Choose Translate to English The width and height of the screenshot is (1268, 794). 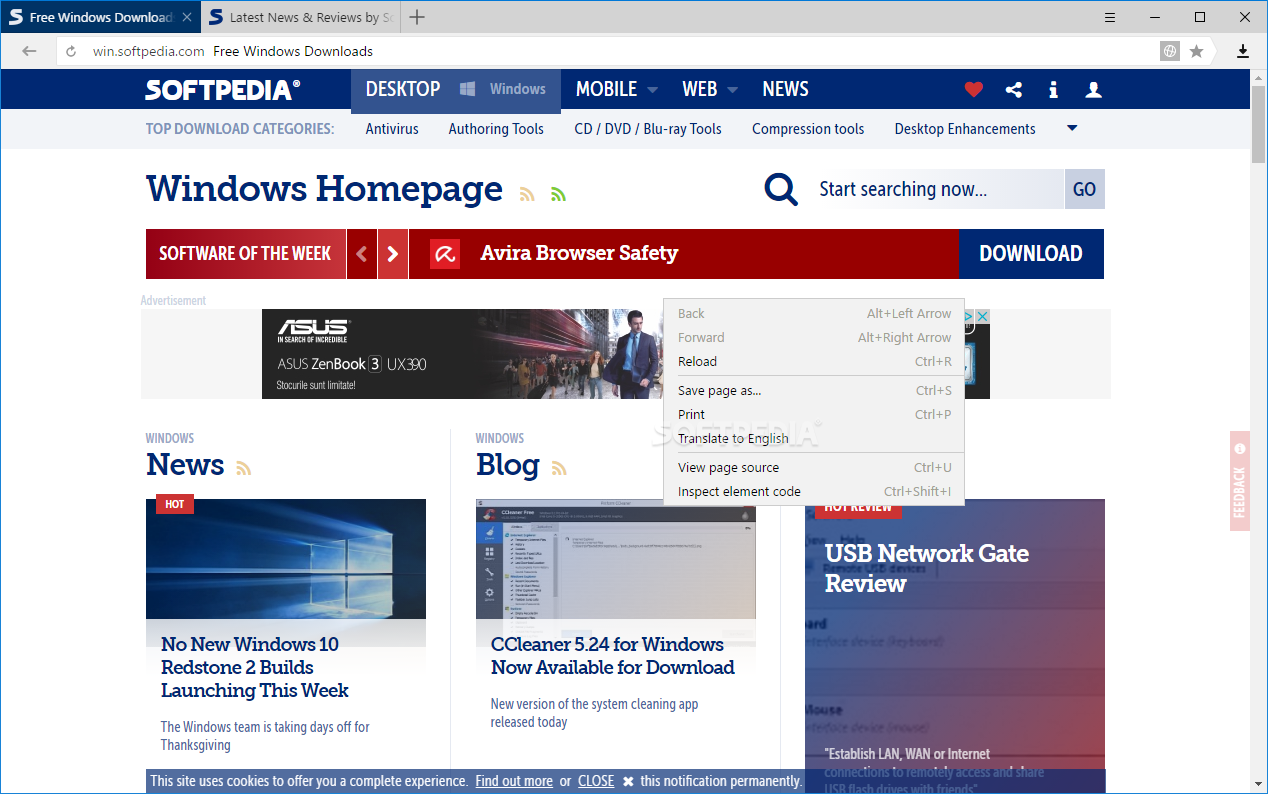[814, 439]
